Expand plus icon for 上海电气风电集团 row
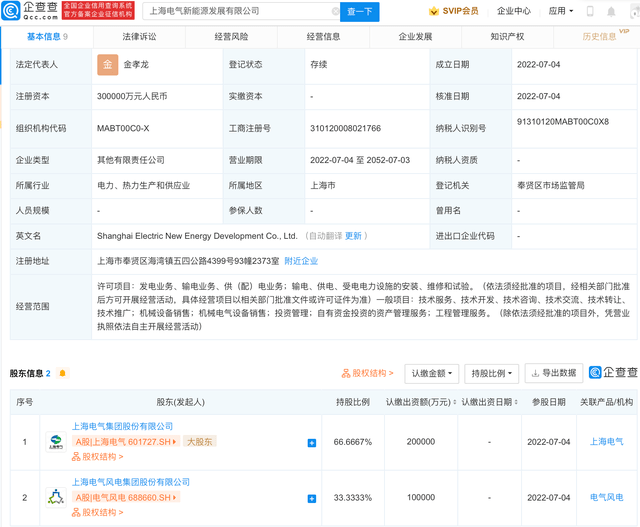640x527 pixels. point(312,498)
